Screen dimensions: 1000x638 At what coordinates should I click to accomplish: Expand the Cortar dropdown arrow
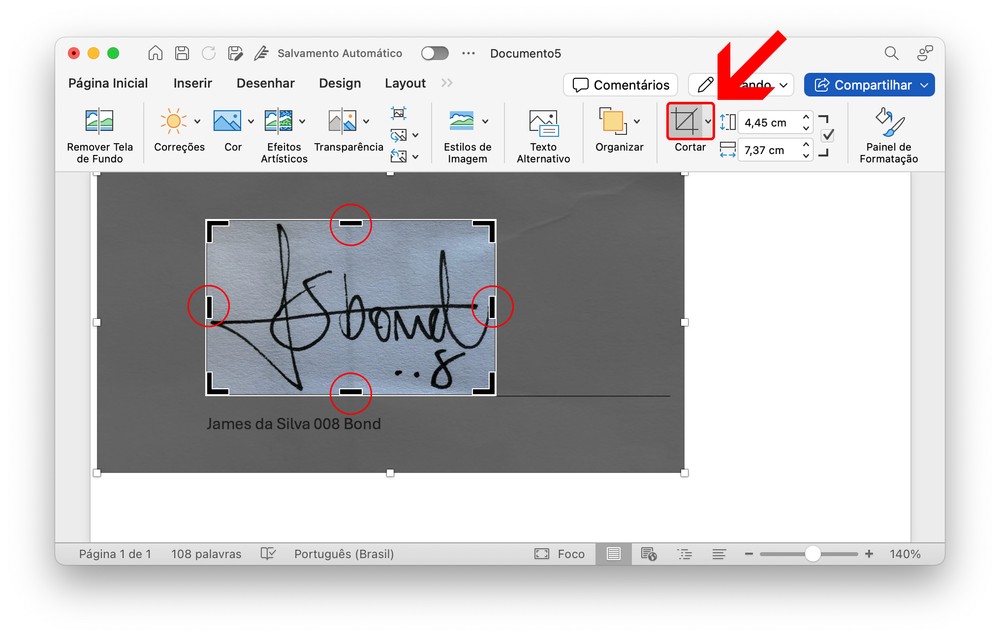coord(708,122)
